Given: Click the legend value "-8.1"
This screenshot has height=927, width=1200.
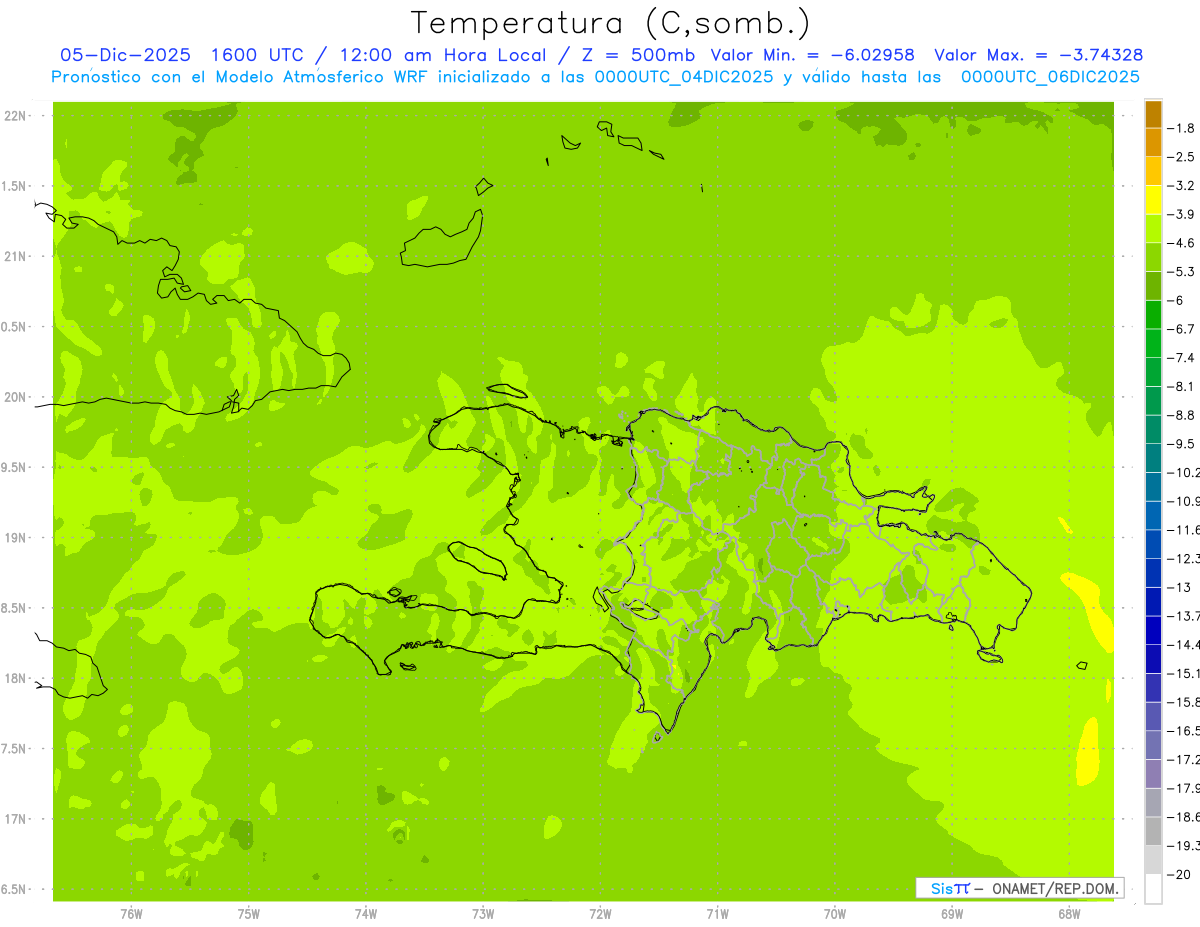Looking at the screenshot, I should [x=1183, y=387].
